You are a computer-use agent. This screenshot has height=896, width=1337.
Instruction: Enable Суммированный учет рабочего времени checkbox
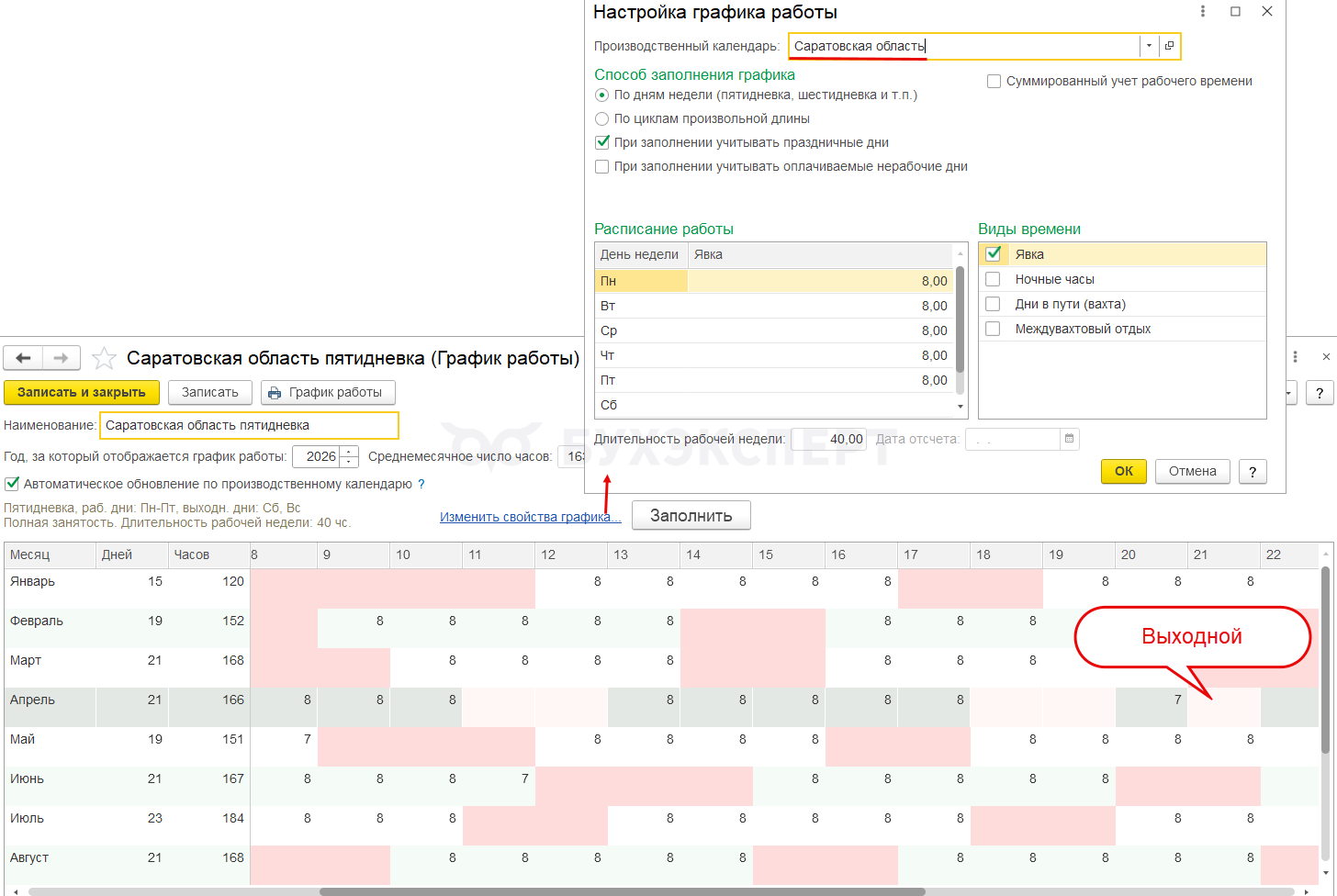click(994, 82)
